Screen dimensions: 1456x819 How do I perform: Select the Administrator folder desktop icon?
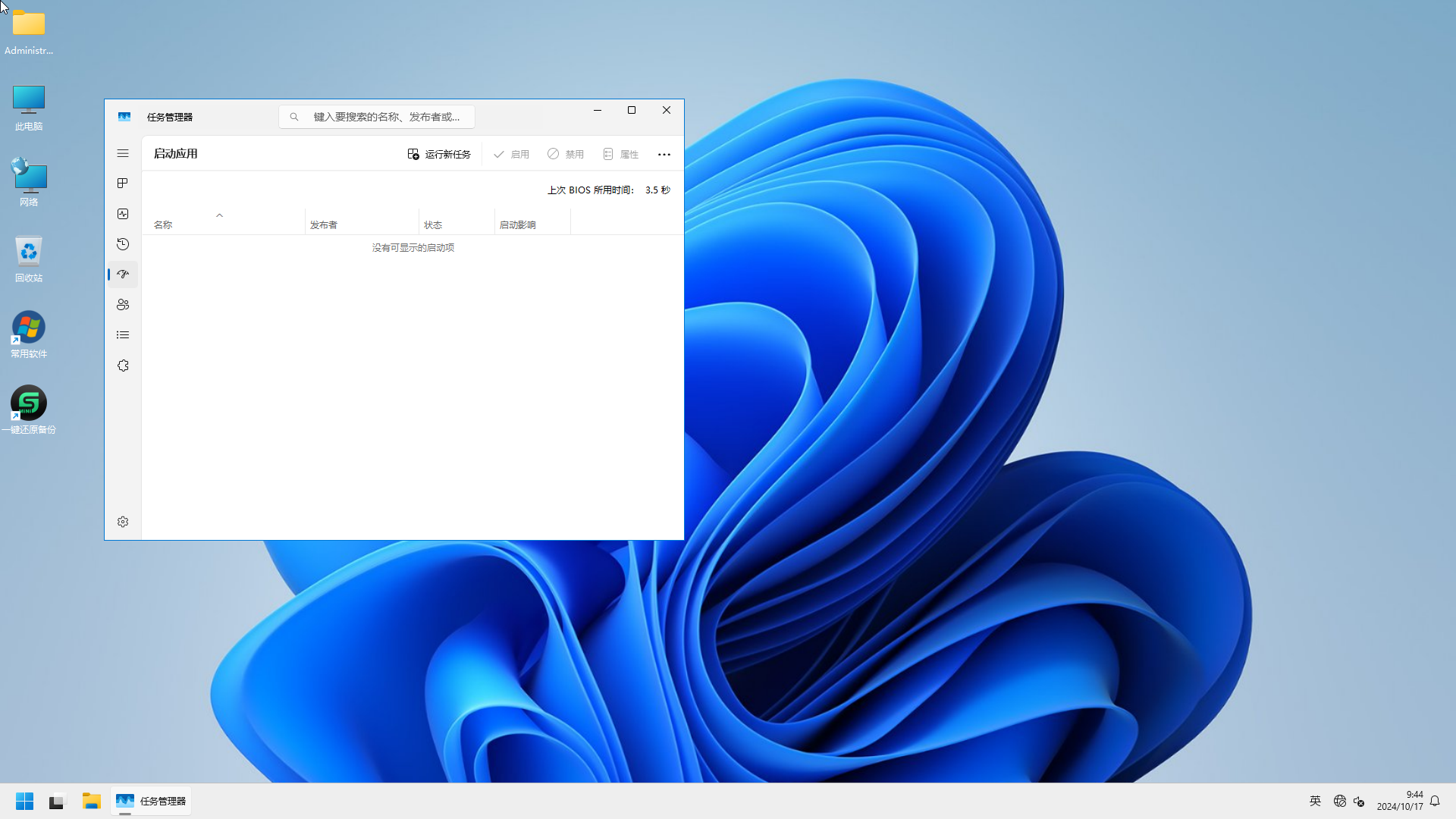tap(29, 32)
